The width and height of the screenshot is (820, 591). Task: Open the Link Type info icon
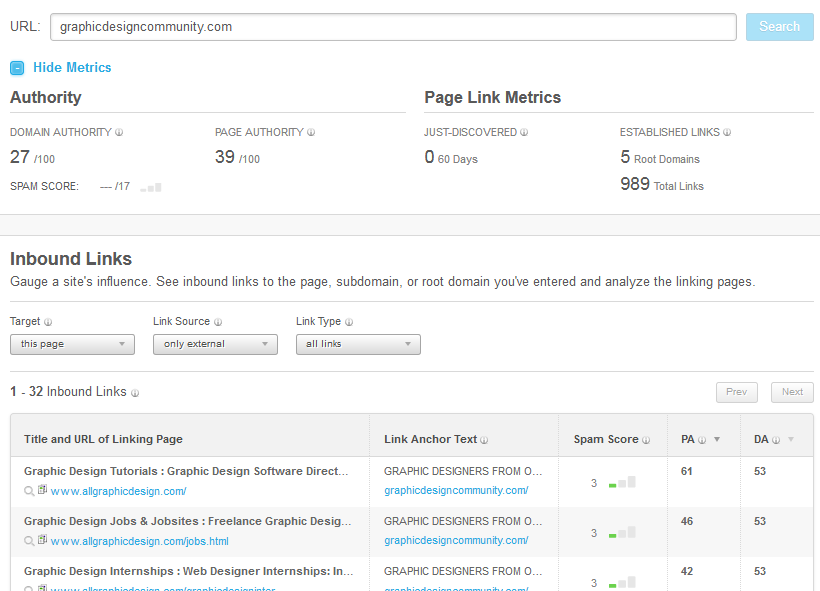tap(349, 322)
